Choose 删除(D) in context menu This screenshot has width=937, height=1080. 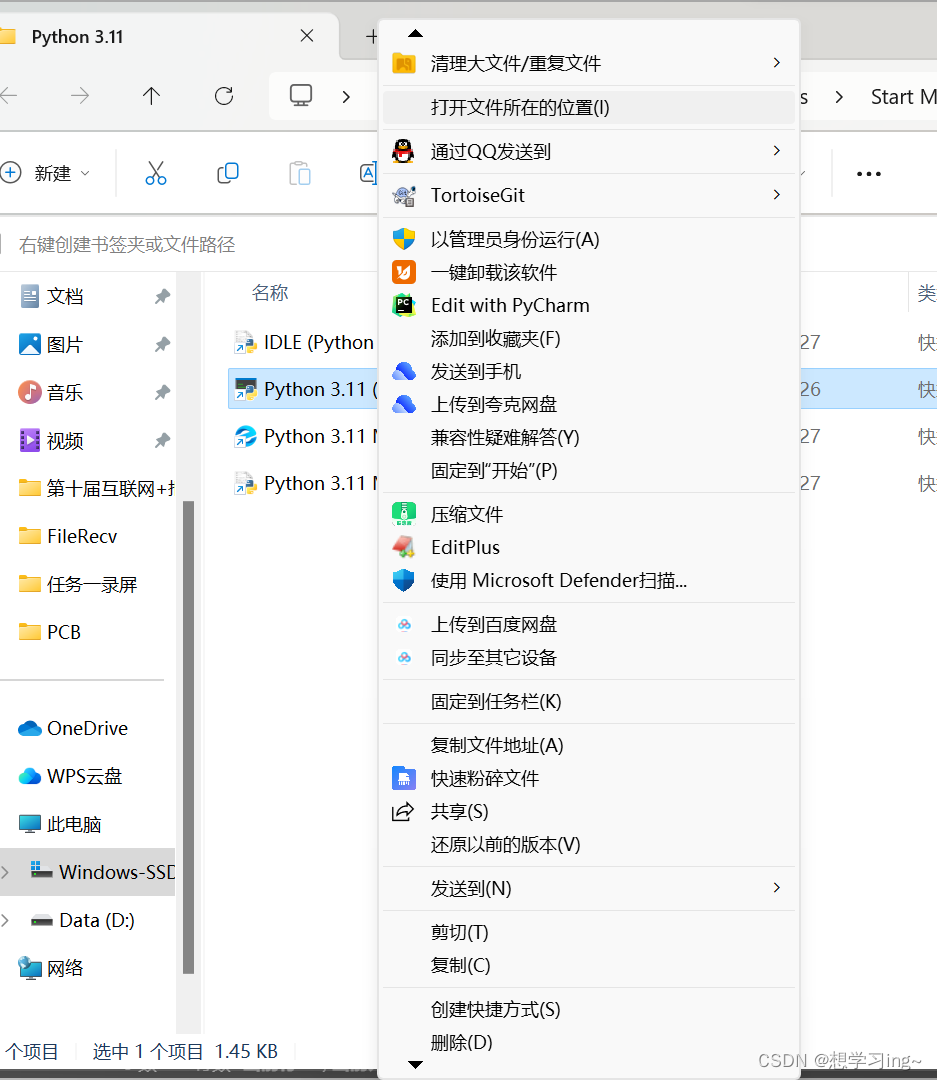pos(589,1043)
